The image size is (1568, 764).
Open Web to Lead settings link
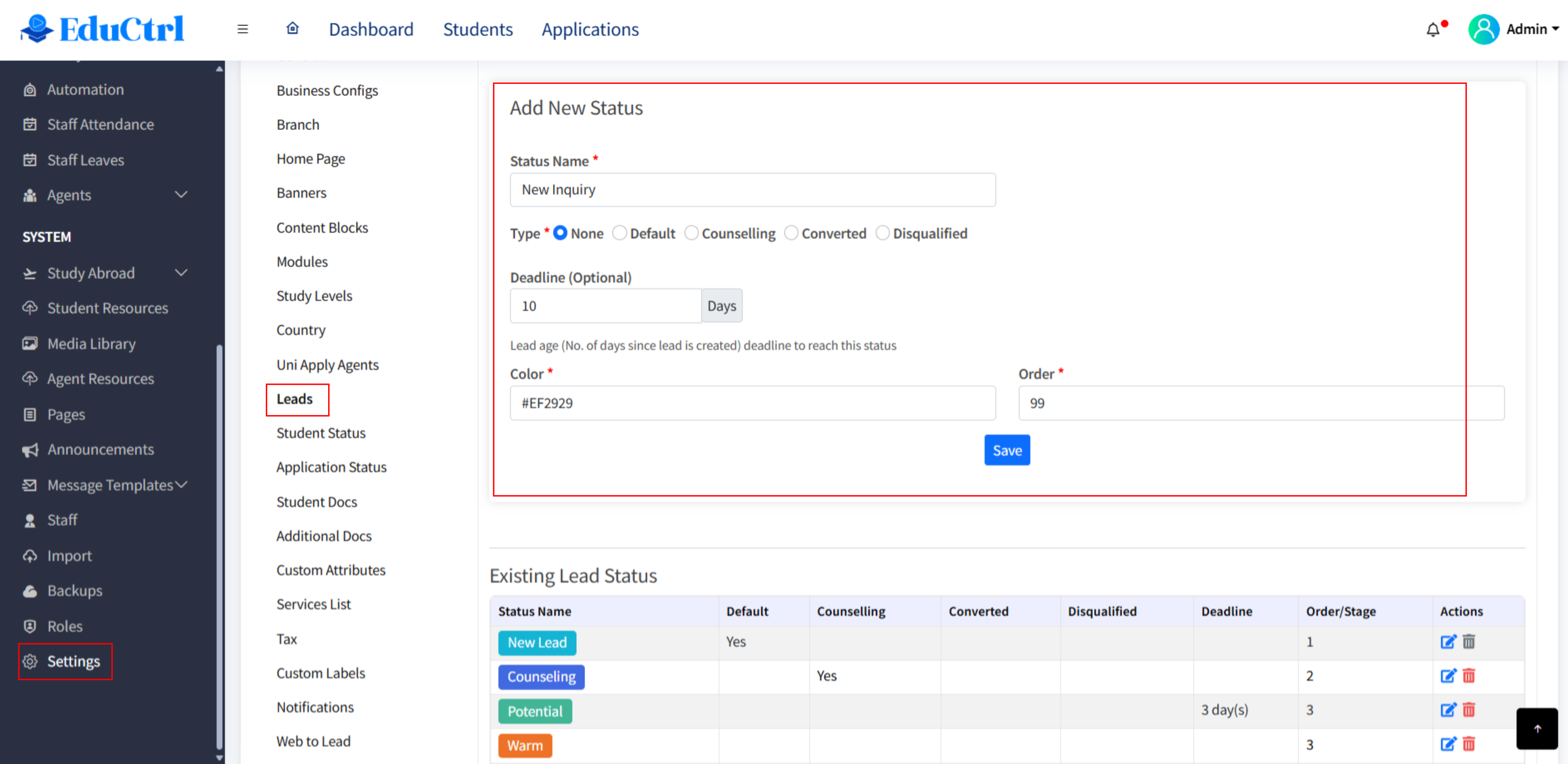[x=313, y=741]
